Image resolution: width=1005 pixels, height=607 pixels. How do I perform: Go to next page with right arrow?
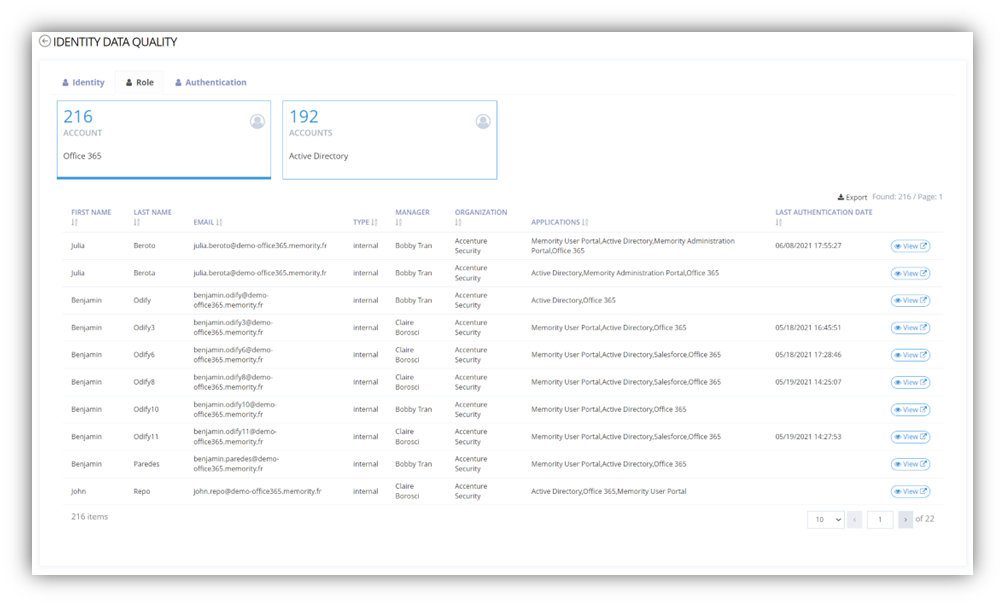[905, 519]
